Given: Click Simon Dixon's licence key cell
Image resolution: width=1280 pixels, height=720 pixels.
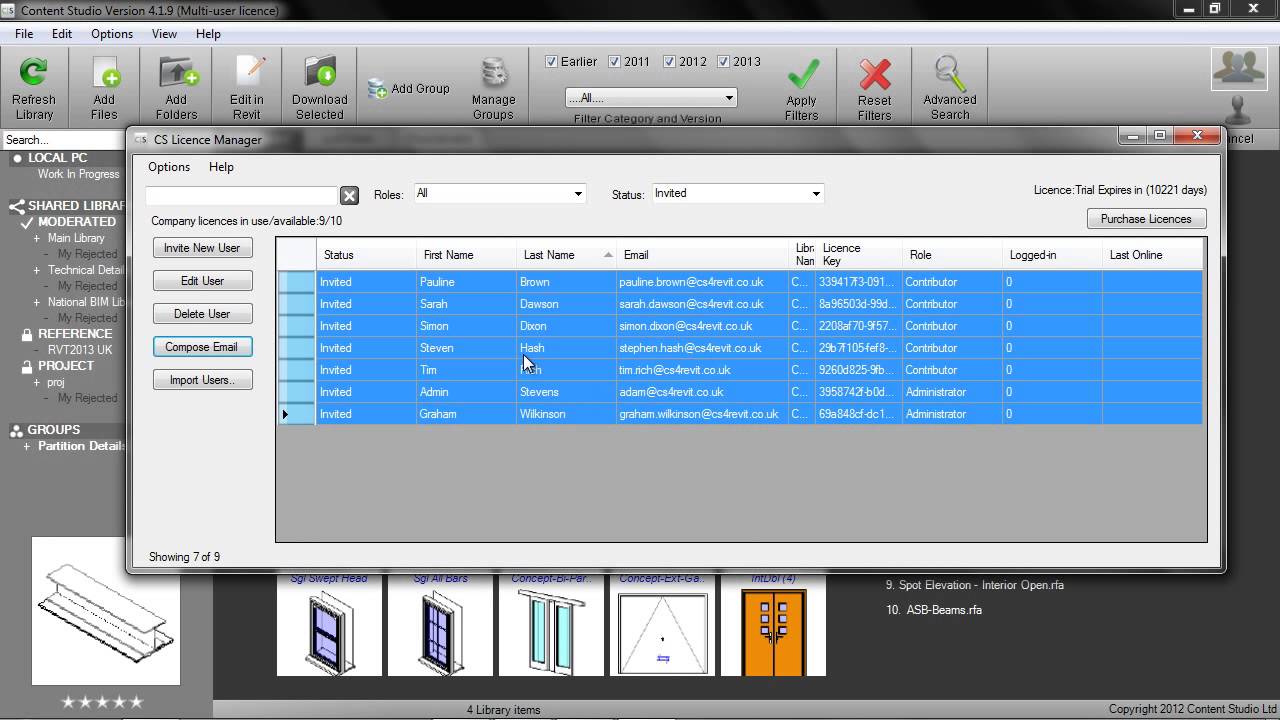Looking at the screenshot, I should click(x=858, y=326).
